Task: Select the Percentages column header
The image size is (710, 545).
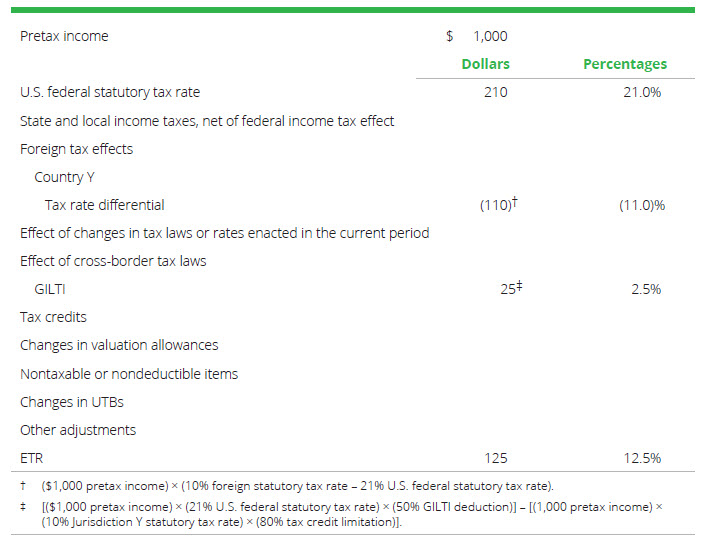Action: pyautogui.click(x=625, y=64)
